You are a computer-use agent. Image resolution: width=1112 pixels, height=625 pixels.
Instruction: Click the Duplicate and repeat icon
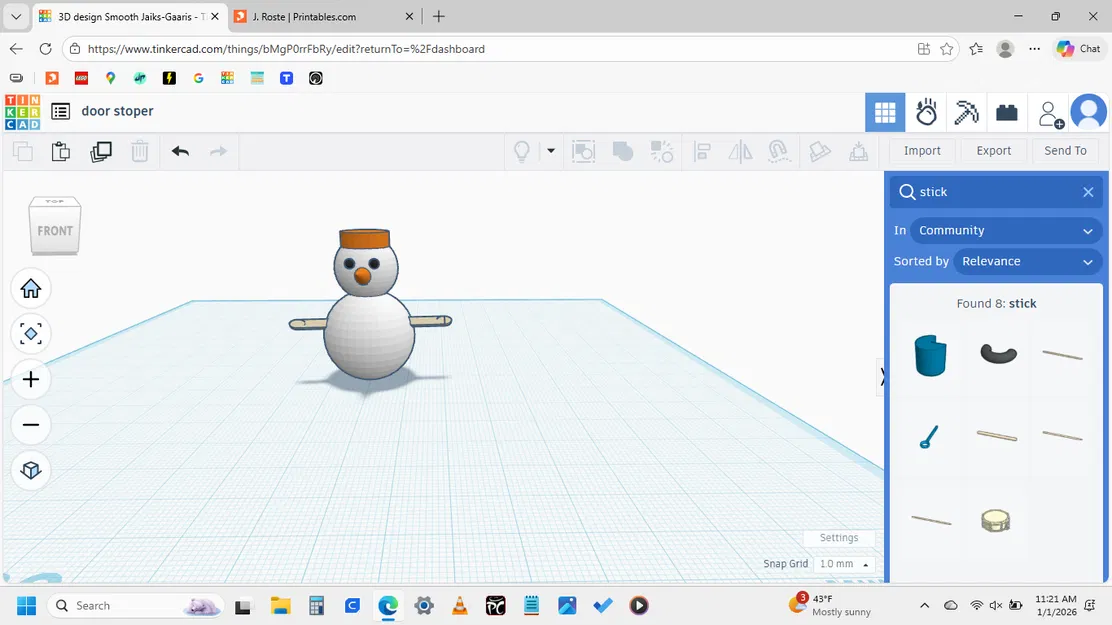point(101,151)
